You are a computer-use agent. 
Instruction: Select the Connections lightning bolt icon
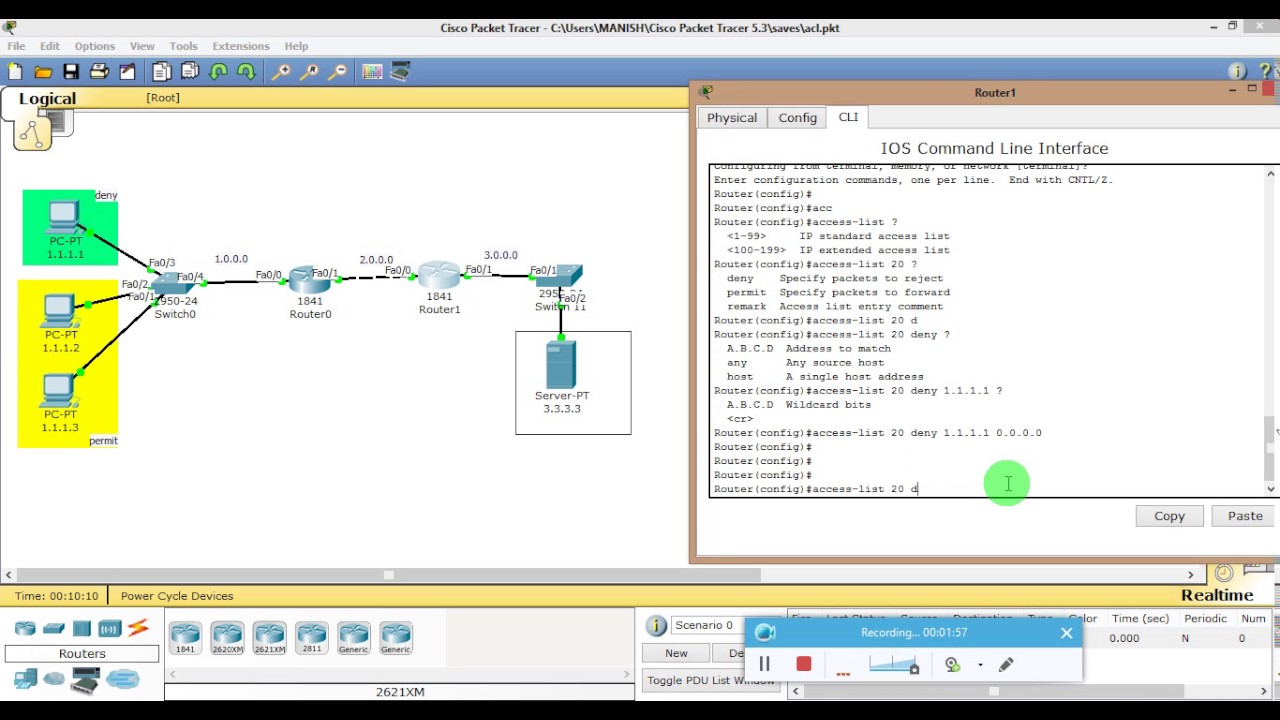pyautogui.click(x=138, y=628)
